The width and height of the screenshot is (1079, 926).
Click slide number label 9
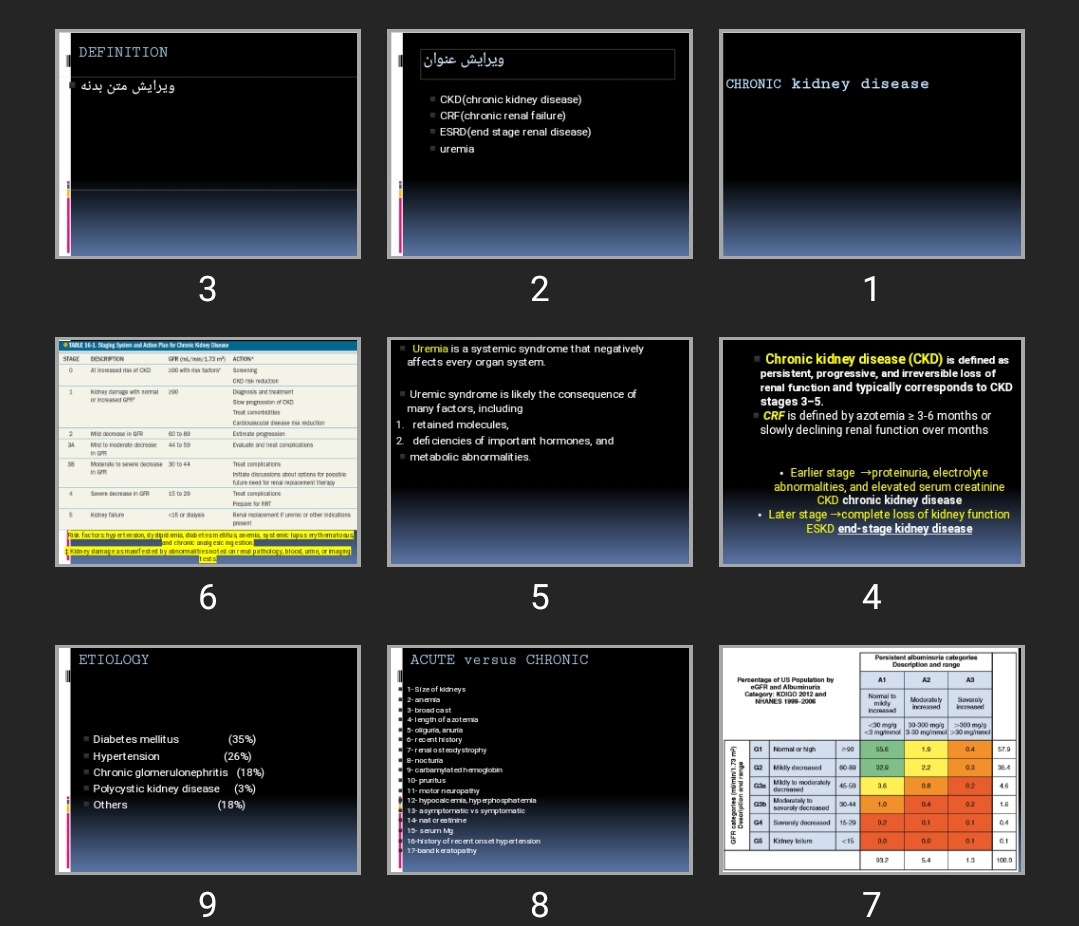coord(207,905)
